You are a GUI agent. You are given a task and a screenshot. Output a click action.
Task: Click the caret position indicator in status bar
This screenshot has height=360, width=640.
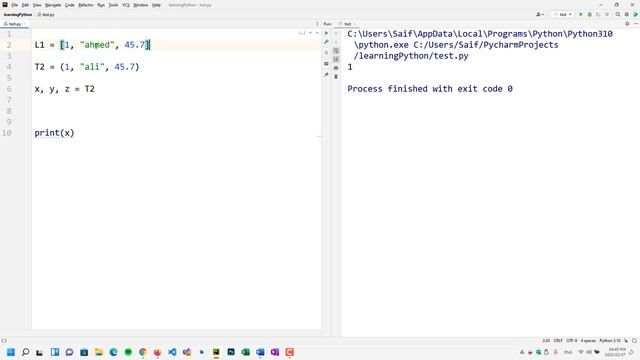[546, 340]
